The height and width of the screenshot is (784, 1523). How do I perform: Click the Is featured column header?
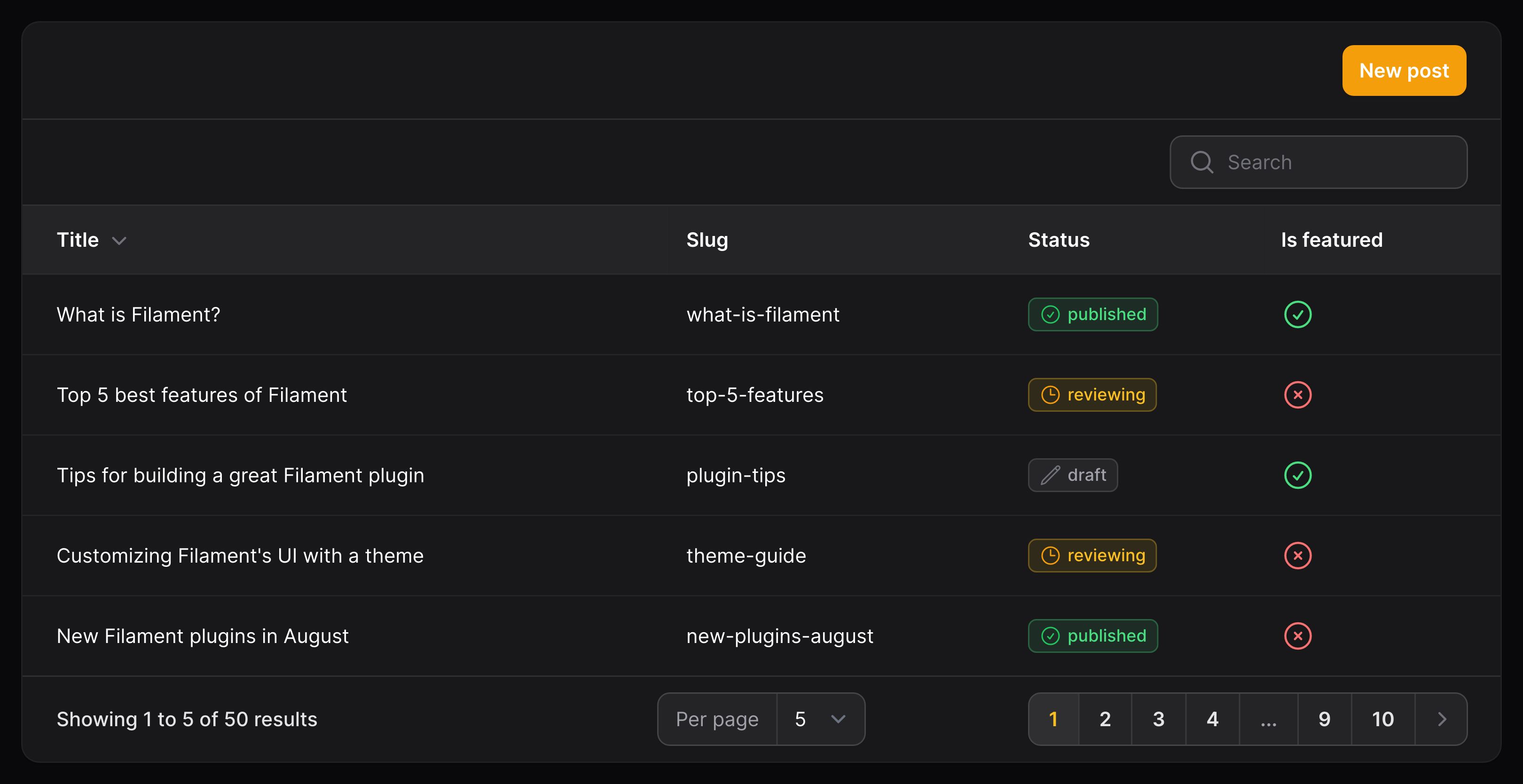coord(1331,240)
